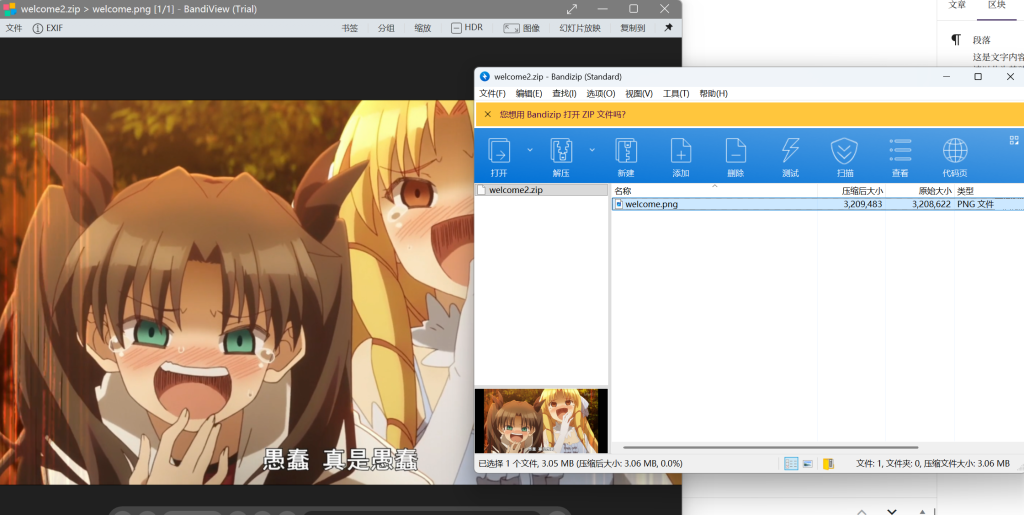Expand the dropdown arrow beside 打开
This screenshot has width=1024, height=515.
(x=530, y=150)
